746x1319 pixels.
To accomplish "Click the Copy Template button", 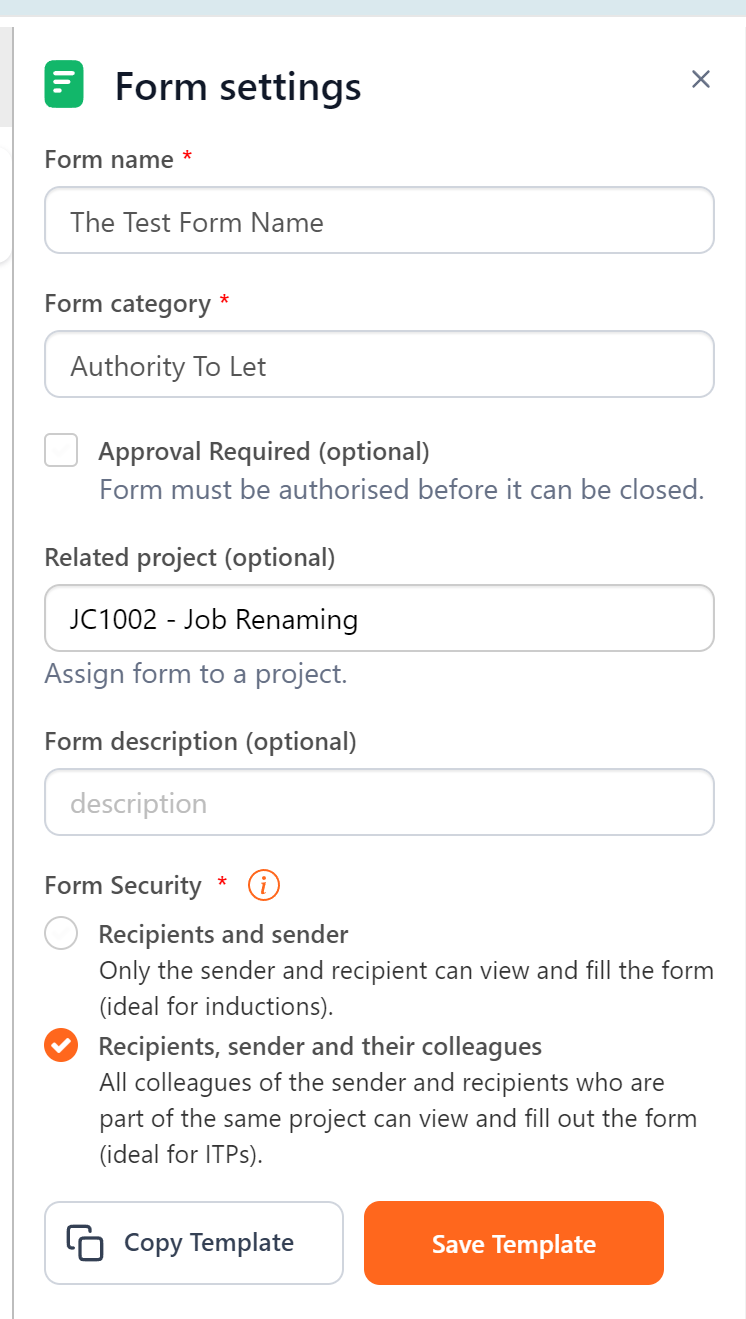I will pyautogui.click(x=193, y=1243).
